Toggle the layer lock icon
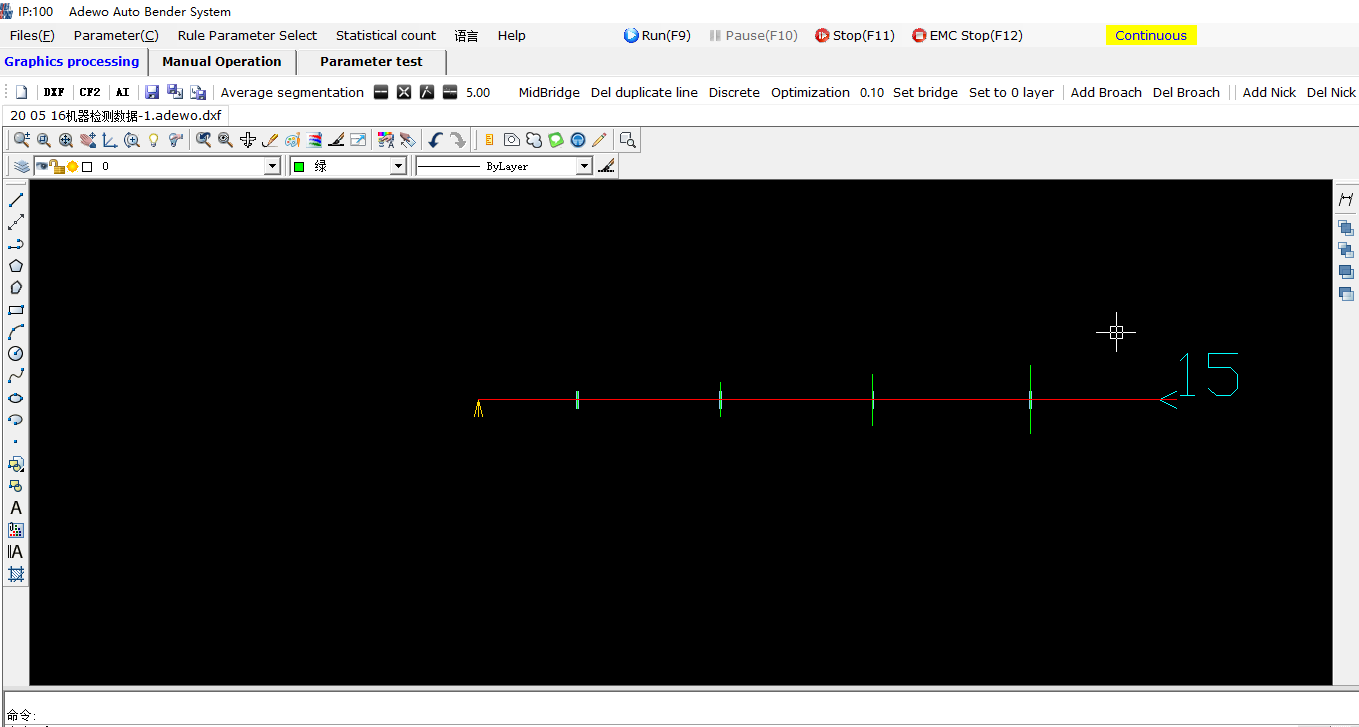 click(57, 167)
